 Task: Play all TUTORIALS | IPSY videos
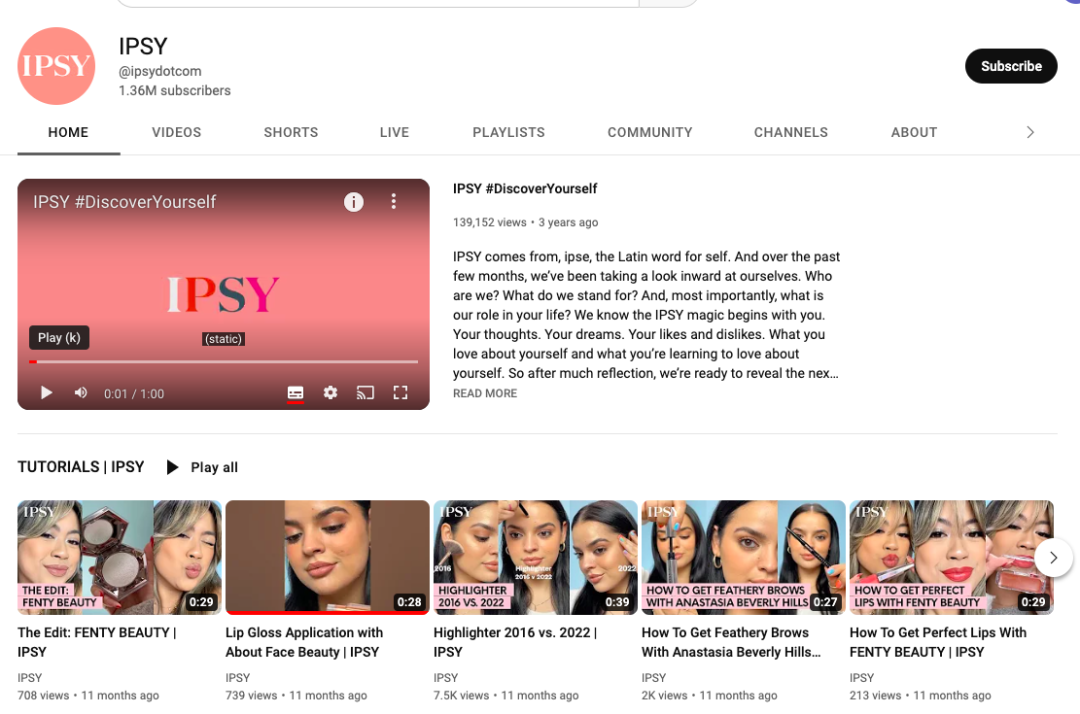(202, 467)
